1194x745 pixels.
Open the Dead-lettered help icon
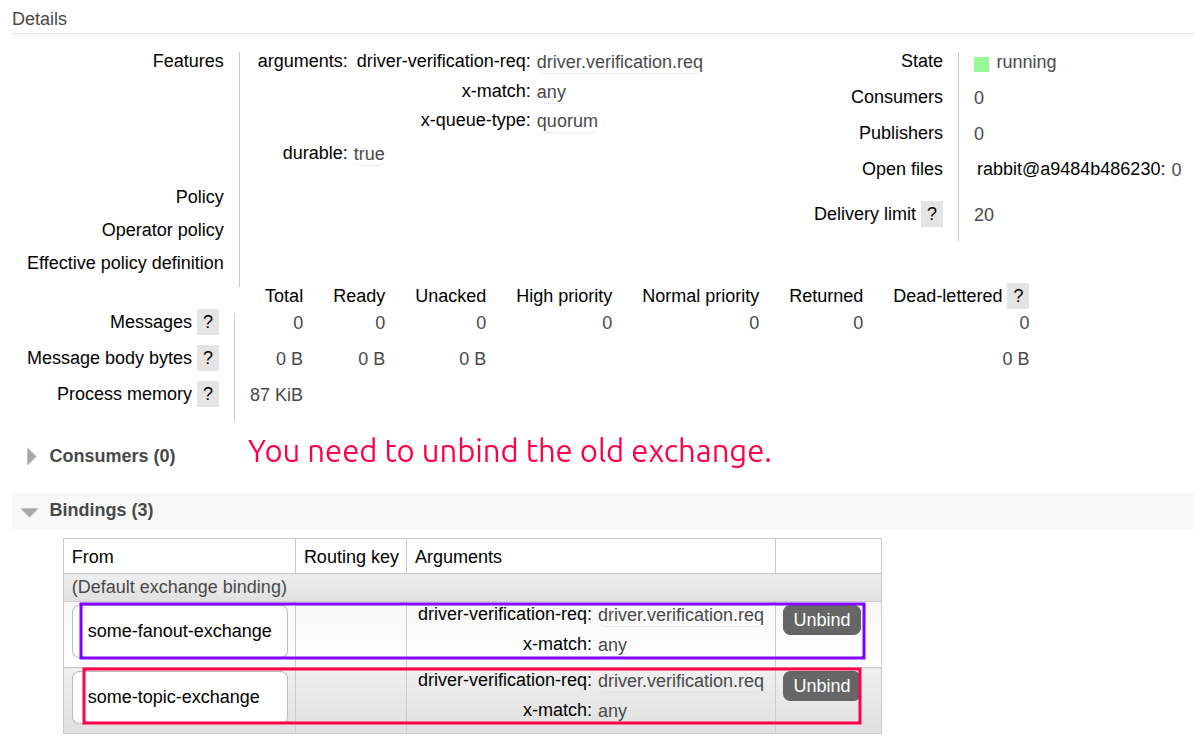[1018, 295]
